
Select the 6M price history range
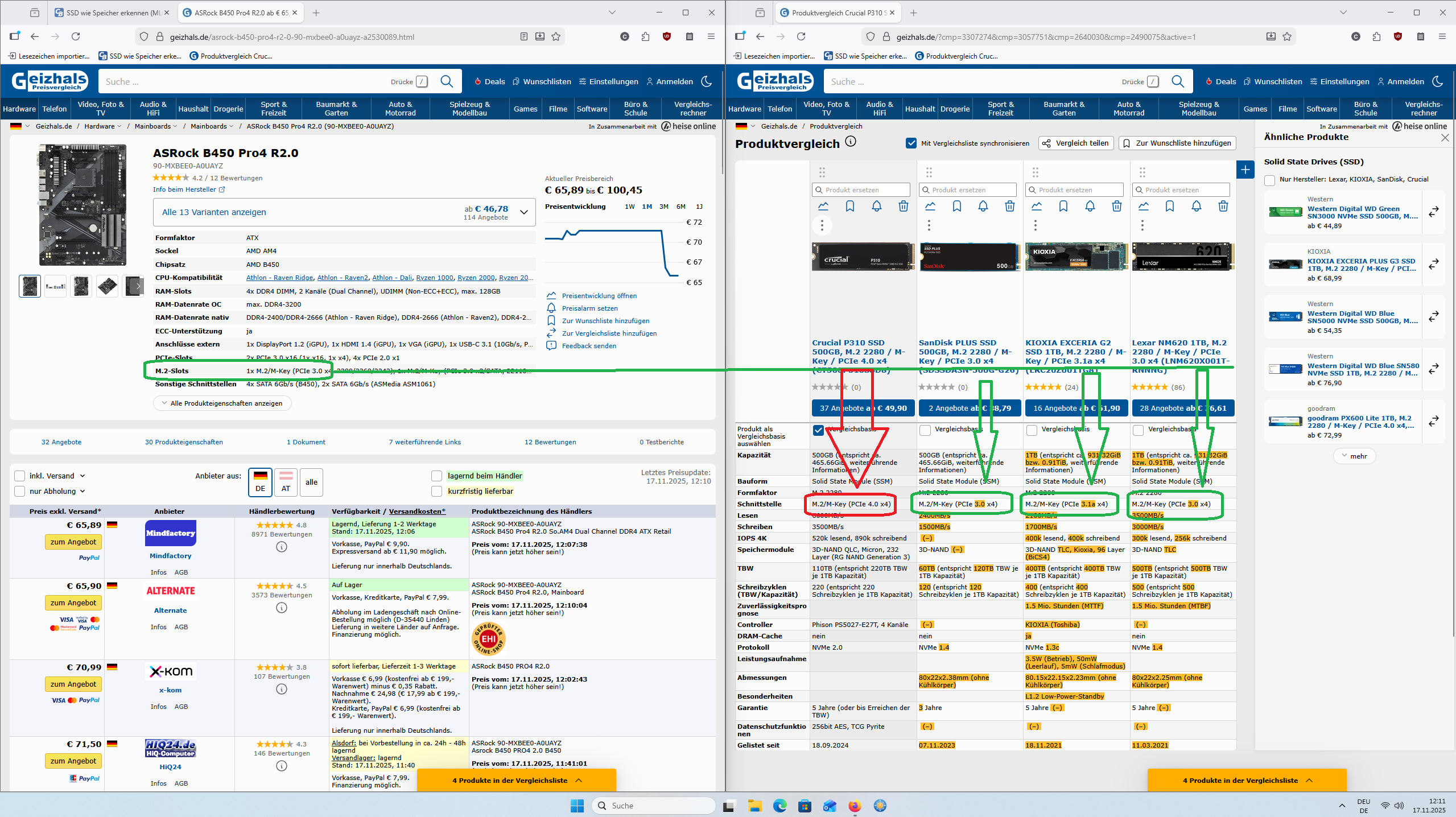pos(680,207)
